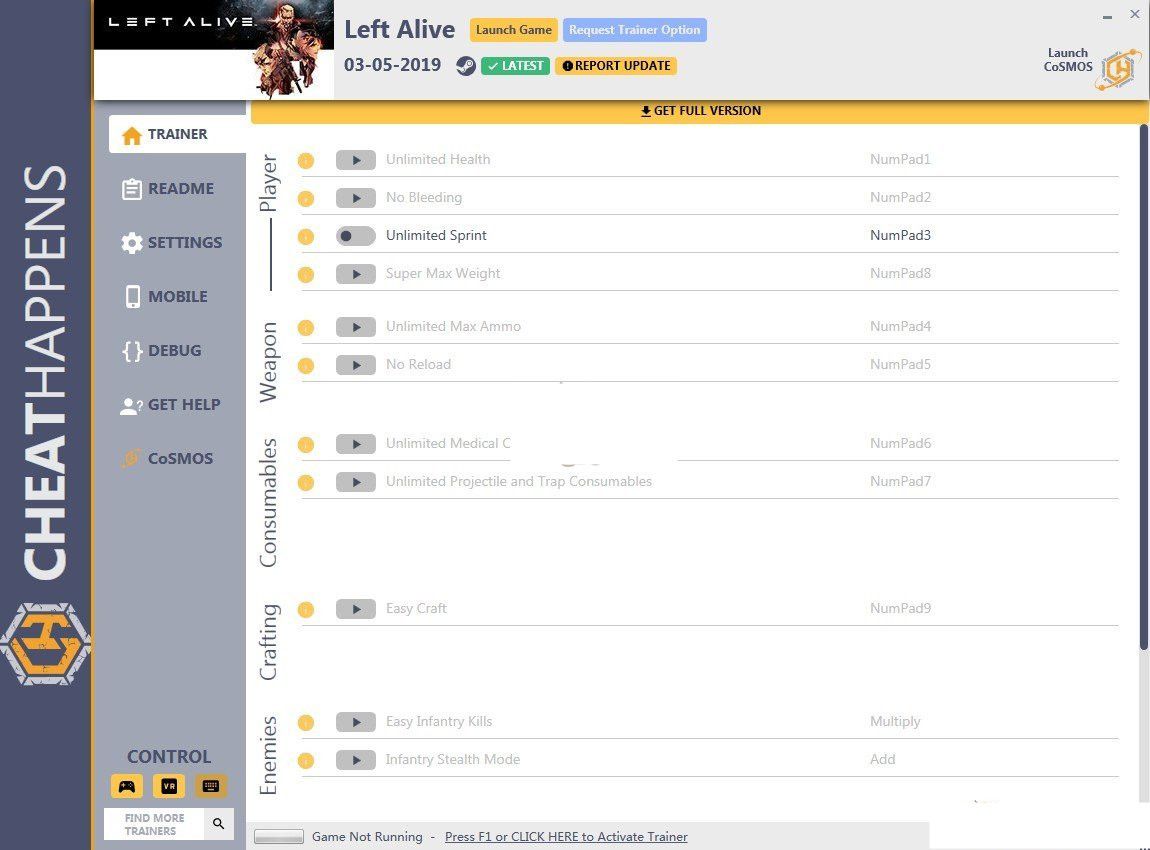Click info dot beside No Bleeding

(306, 199)
